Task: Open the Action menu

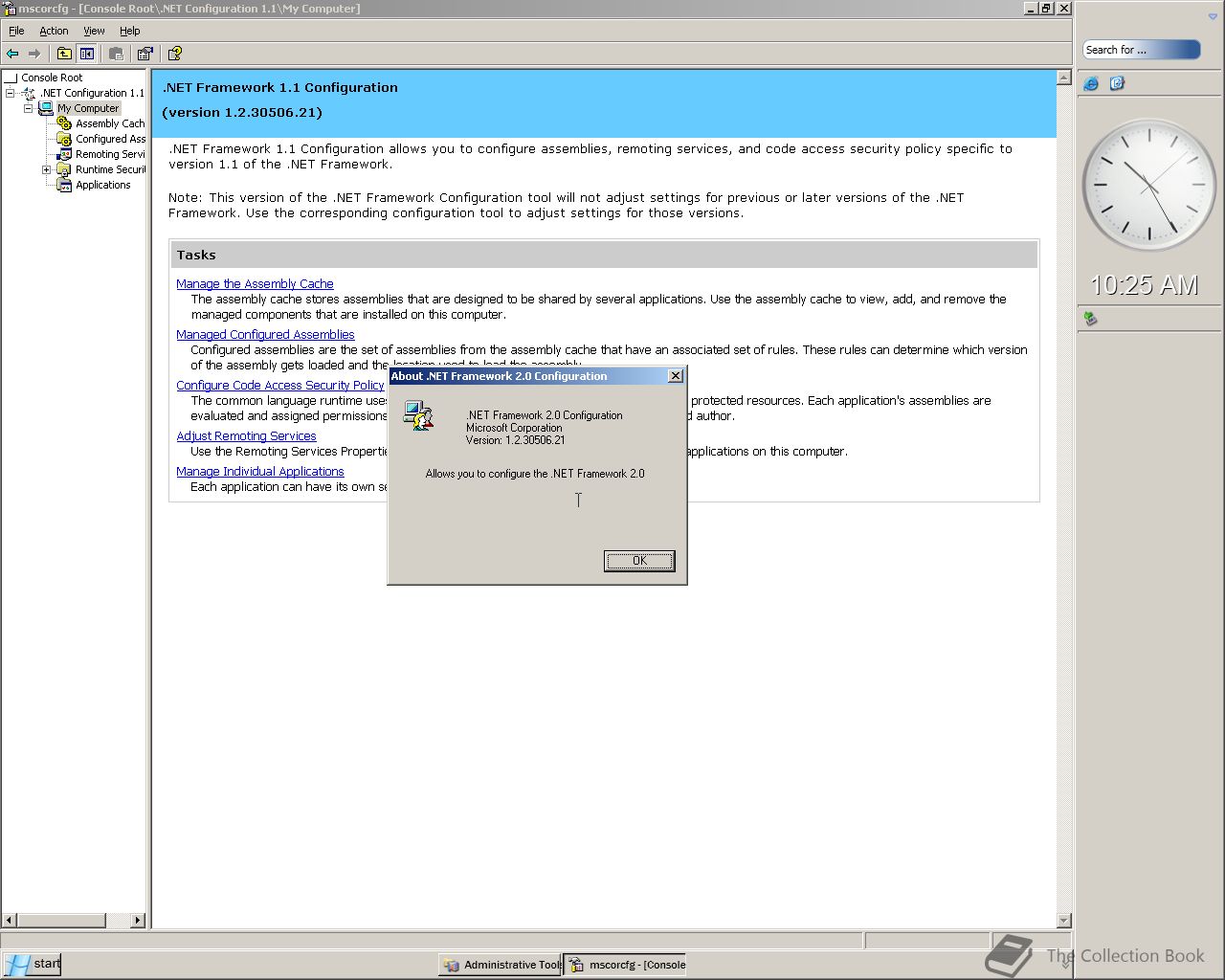Action: 54,31
